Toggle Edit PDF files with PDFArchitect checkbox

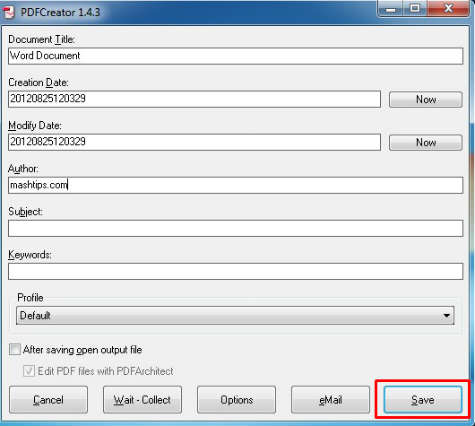(x=29, y=371)
